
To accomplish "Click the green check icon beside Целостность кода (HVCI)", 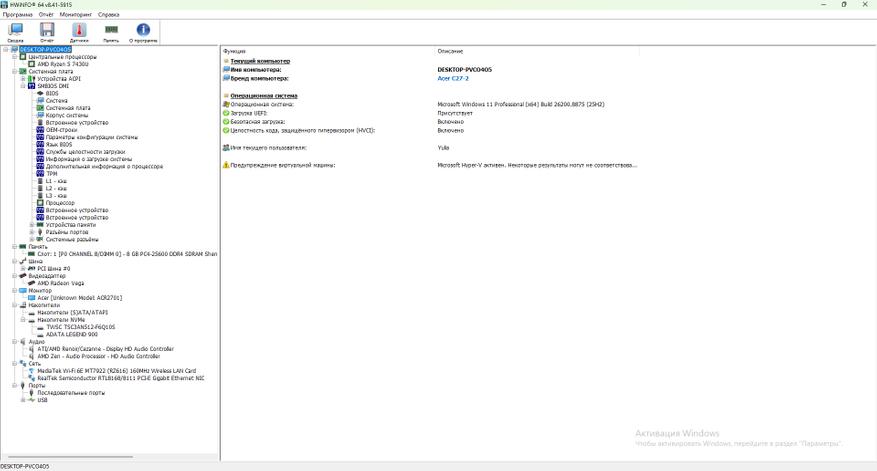I will tap(226, 130).
